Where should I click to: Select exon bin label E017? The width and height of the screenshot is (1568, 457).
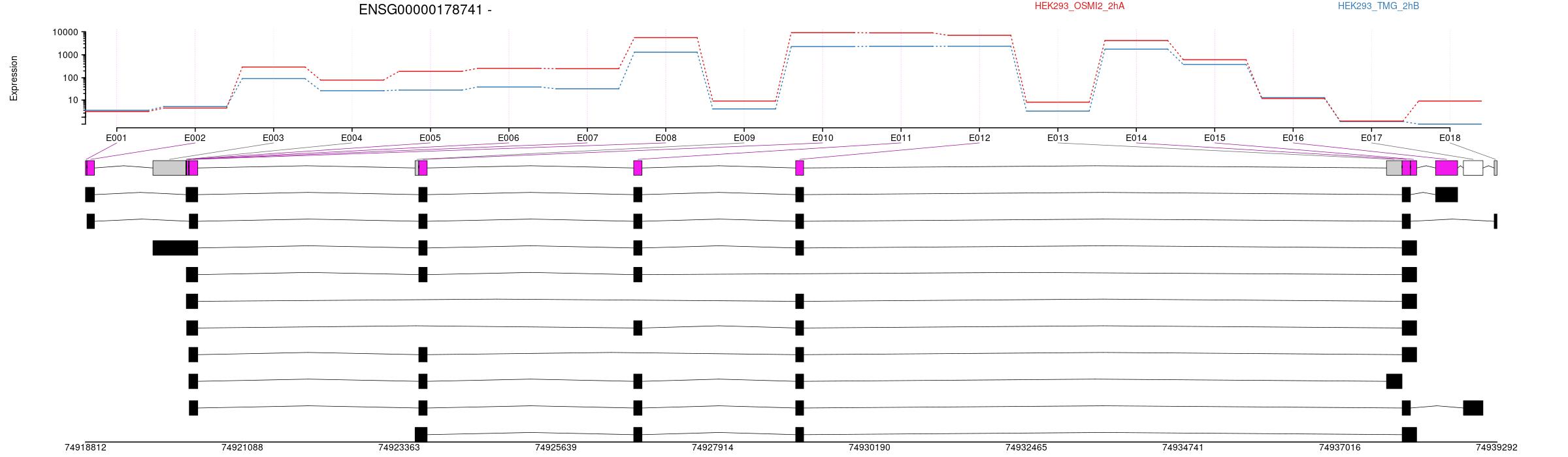pos(1371,138)
